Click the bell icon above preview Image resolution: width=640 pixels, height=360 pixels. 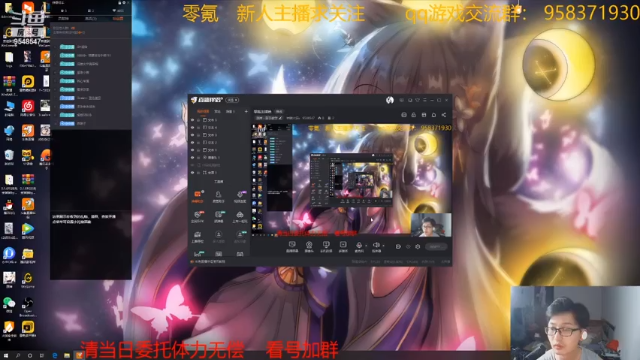click(434, 115)
